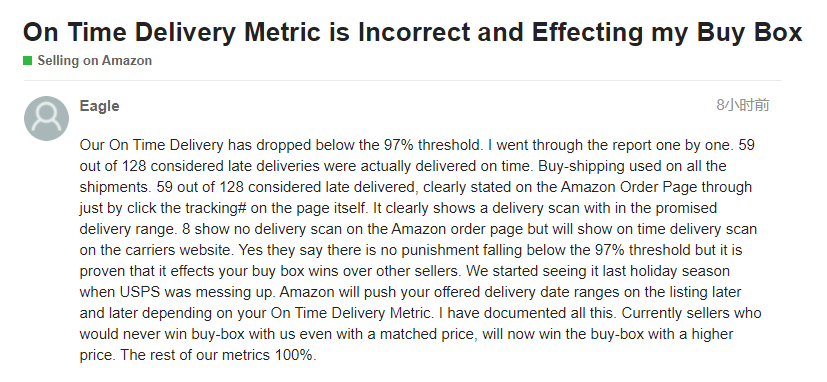Image resolution: width=827 pixels, height=382 pixels.
Task: Open the Selling on Amazon category
Action: pyautogui.click(x=94, y=61)
